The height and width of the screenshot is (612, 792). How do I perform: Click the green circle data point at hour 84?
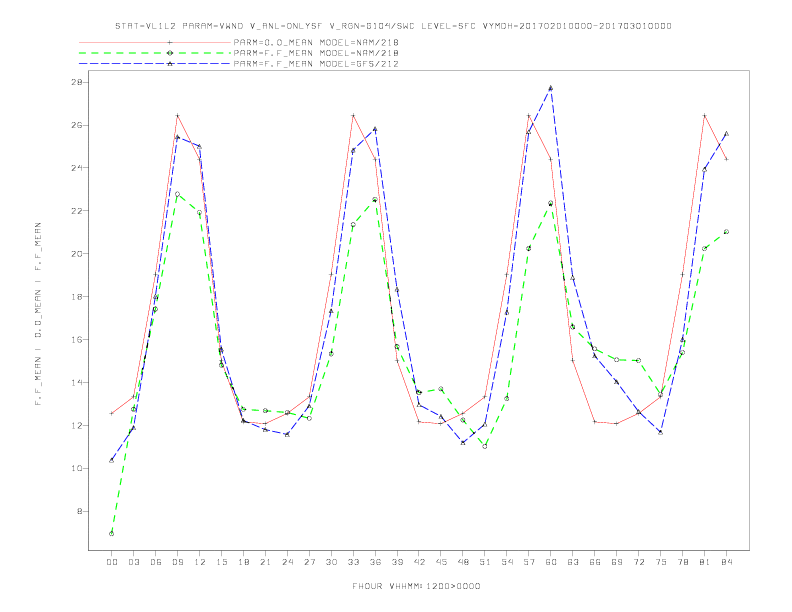tap(726, 232)
